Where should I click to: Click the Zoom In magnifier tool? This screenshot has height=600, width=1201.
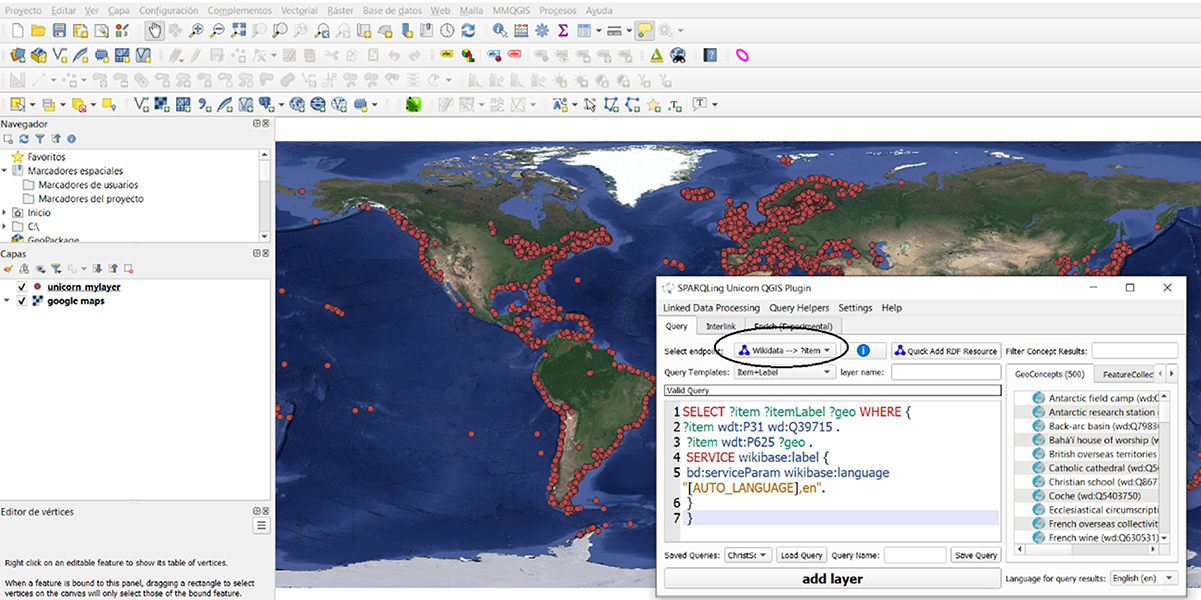point(196,31)
